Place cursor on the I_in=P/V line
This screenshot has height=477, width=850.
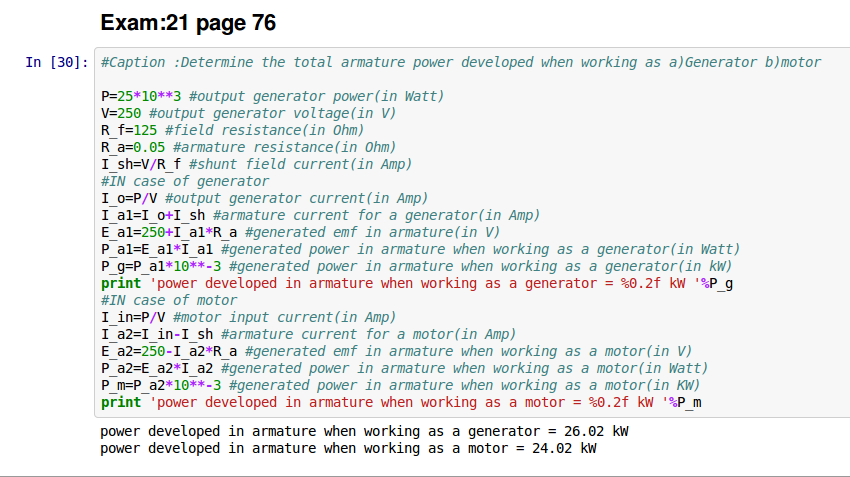pyautogui.click(x=248, y=317)
